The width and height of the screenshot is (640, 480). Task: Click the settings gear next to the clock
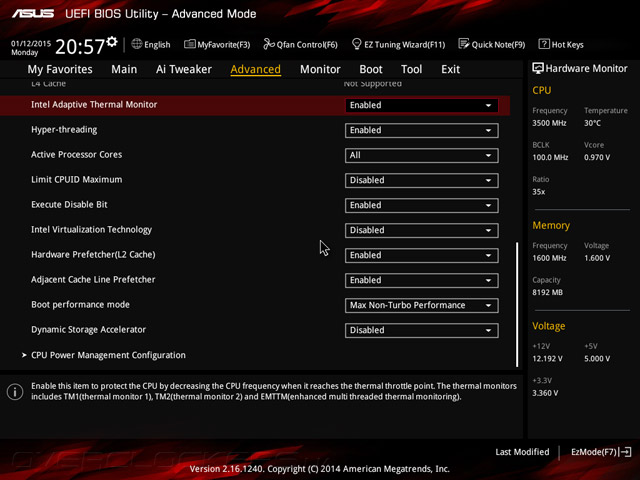112,42
